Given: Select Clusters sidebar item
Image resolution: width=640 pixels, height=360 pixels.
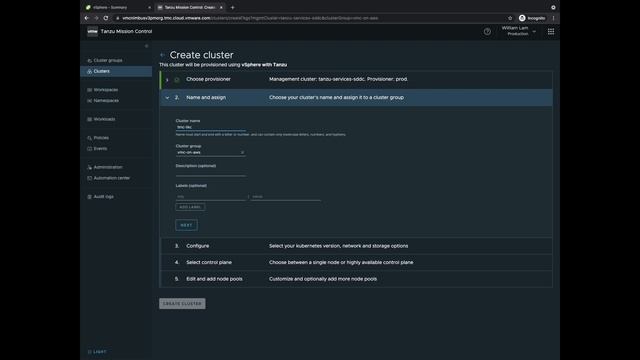Looking at the screenshot, I should [116, 71].
